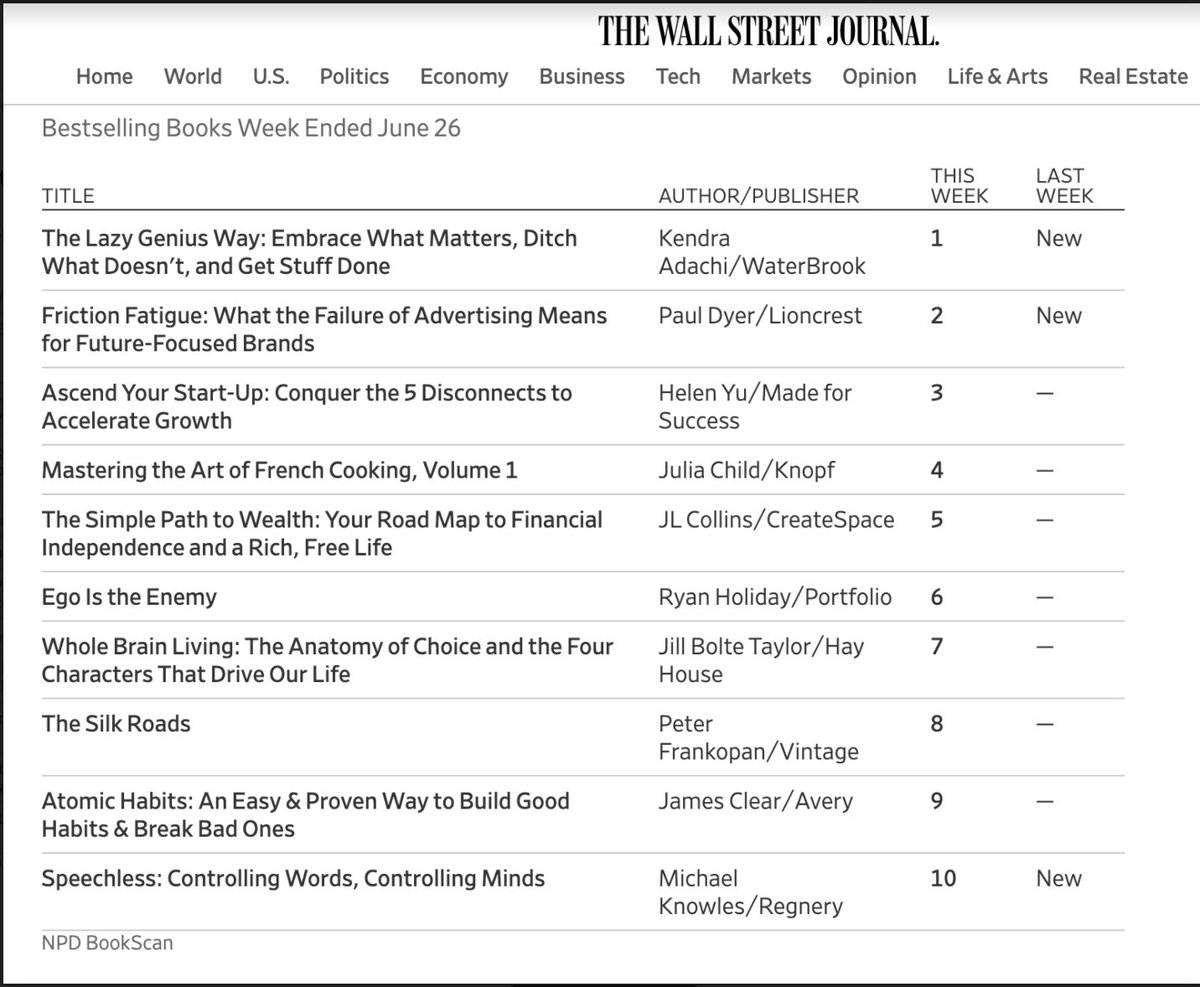Click James Clear/Avery author cell
This screenshot has width=1200, height=987.
[x=755, y=801]
